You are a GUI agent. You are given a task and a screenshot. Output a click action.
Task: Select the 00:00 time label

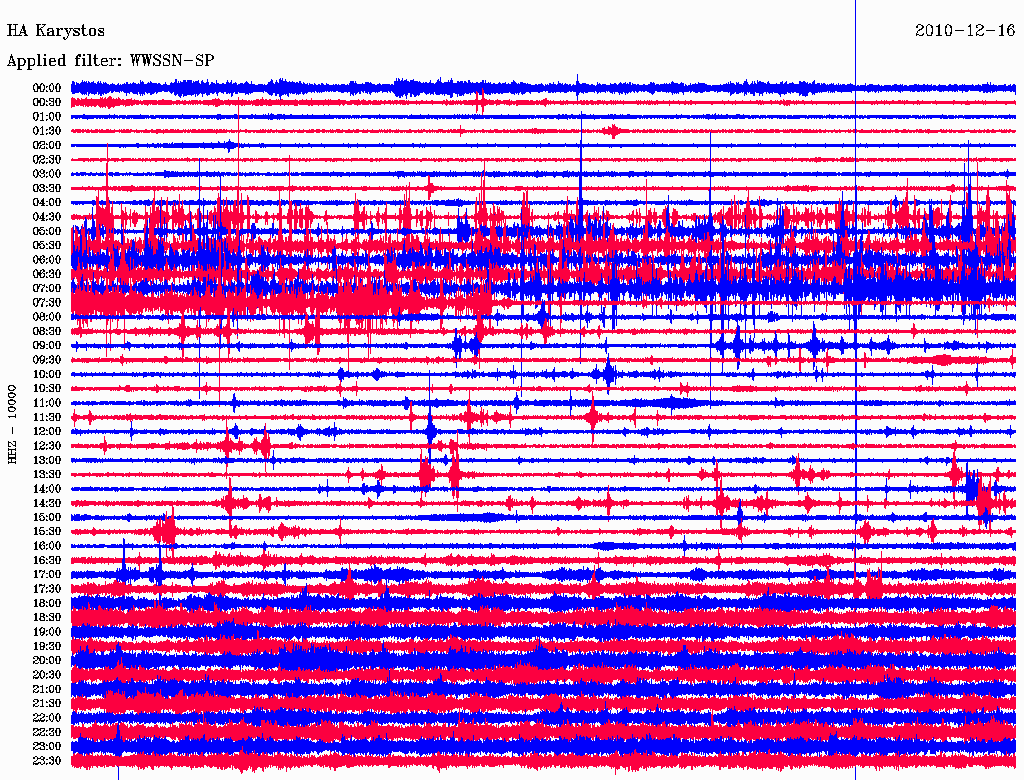tap(46, 88)
